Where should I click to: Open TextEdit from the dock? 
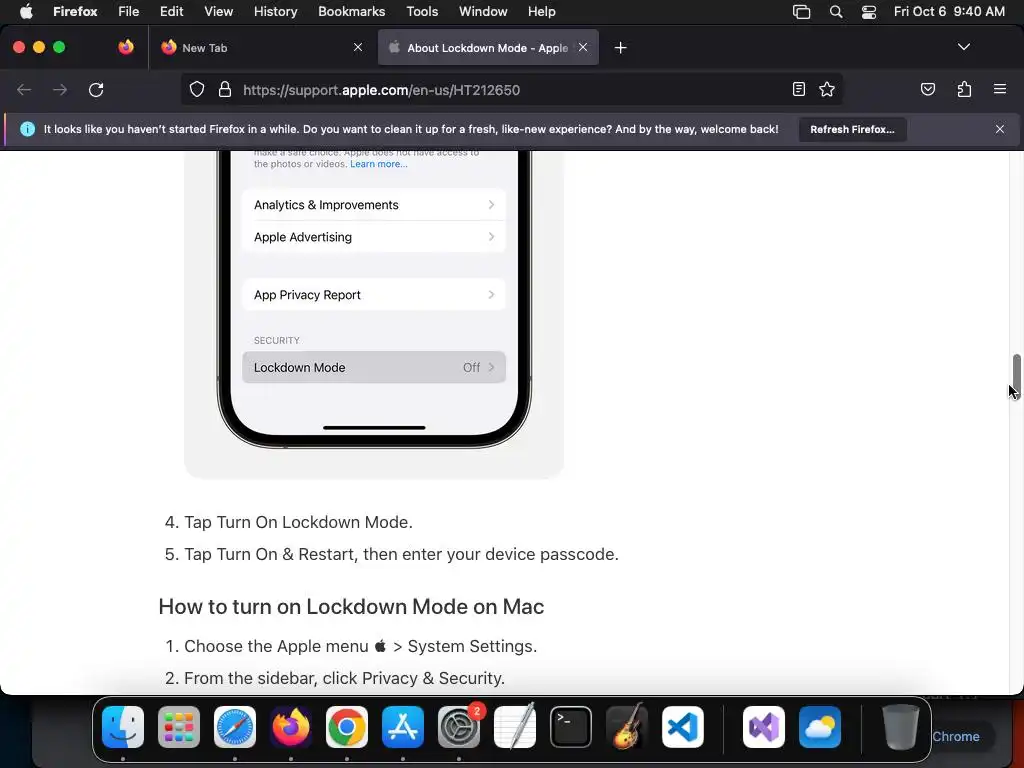[x=515, y=727]
